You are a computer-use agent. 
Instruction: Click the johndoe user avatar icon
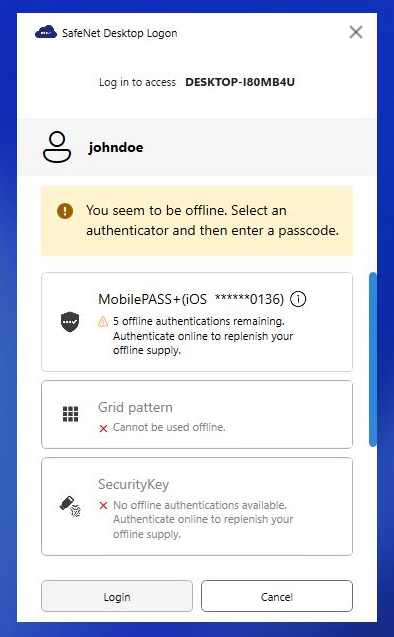click(57, 147)
